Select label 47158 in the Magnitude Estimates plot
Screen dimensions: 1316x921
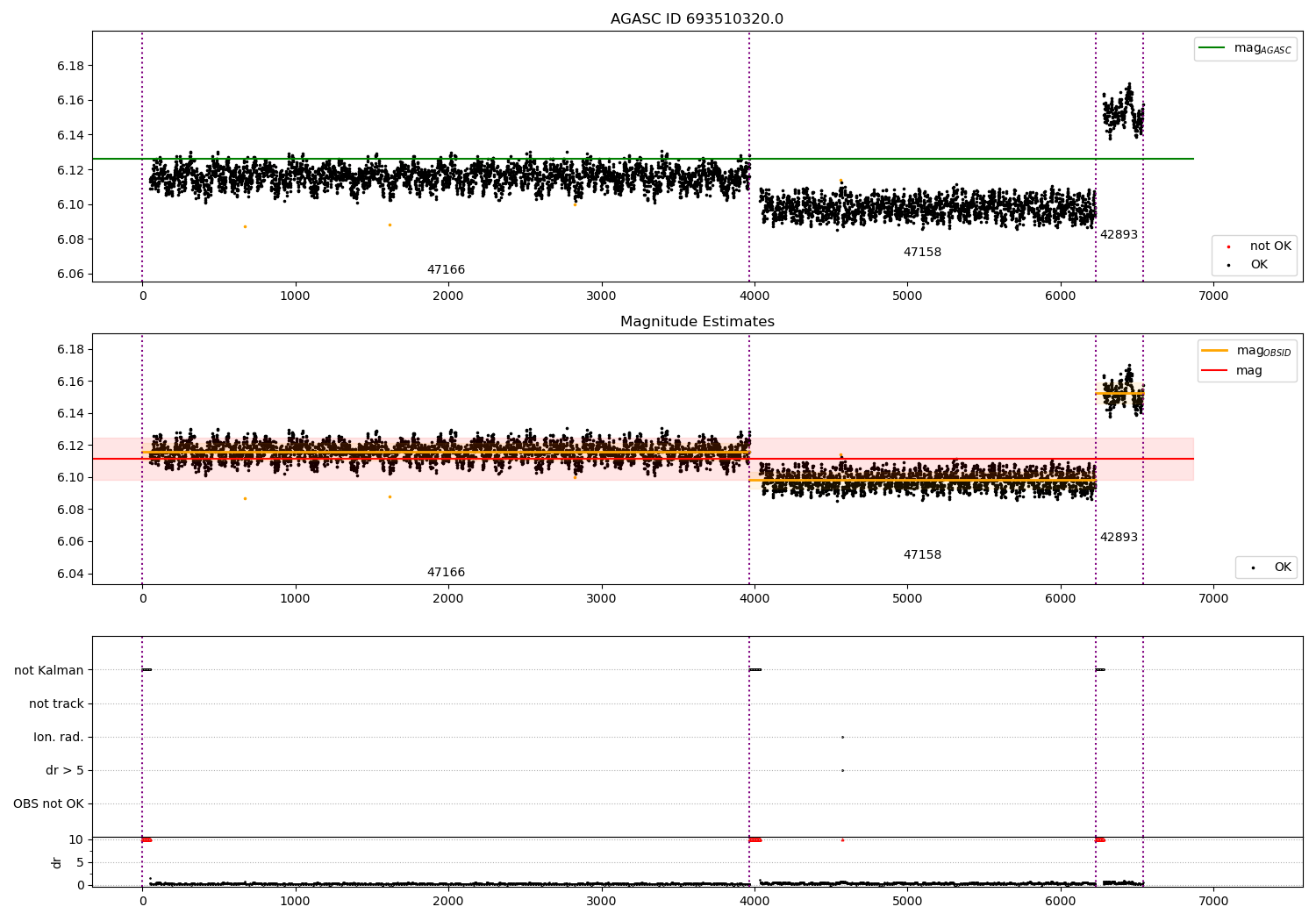922,555
